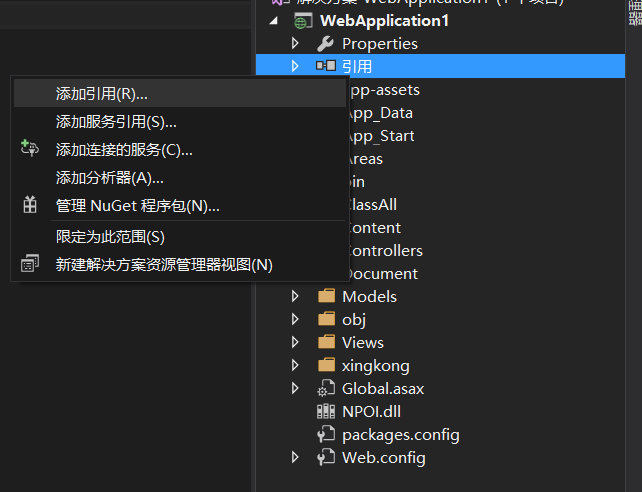Image resolution: width=642 pixels, height=492 pixels.
Task: Click the obj folder icon
Action: 326,318
